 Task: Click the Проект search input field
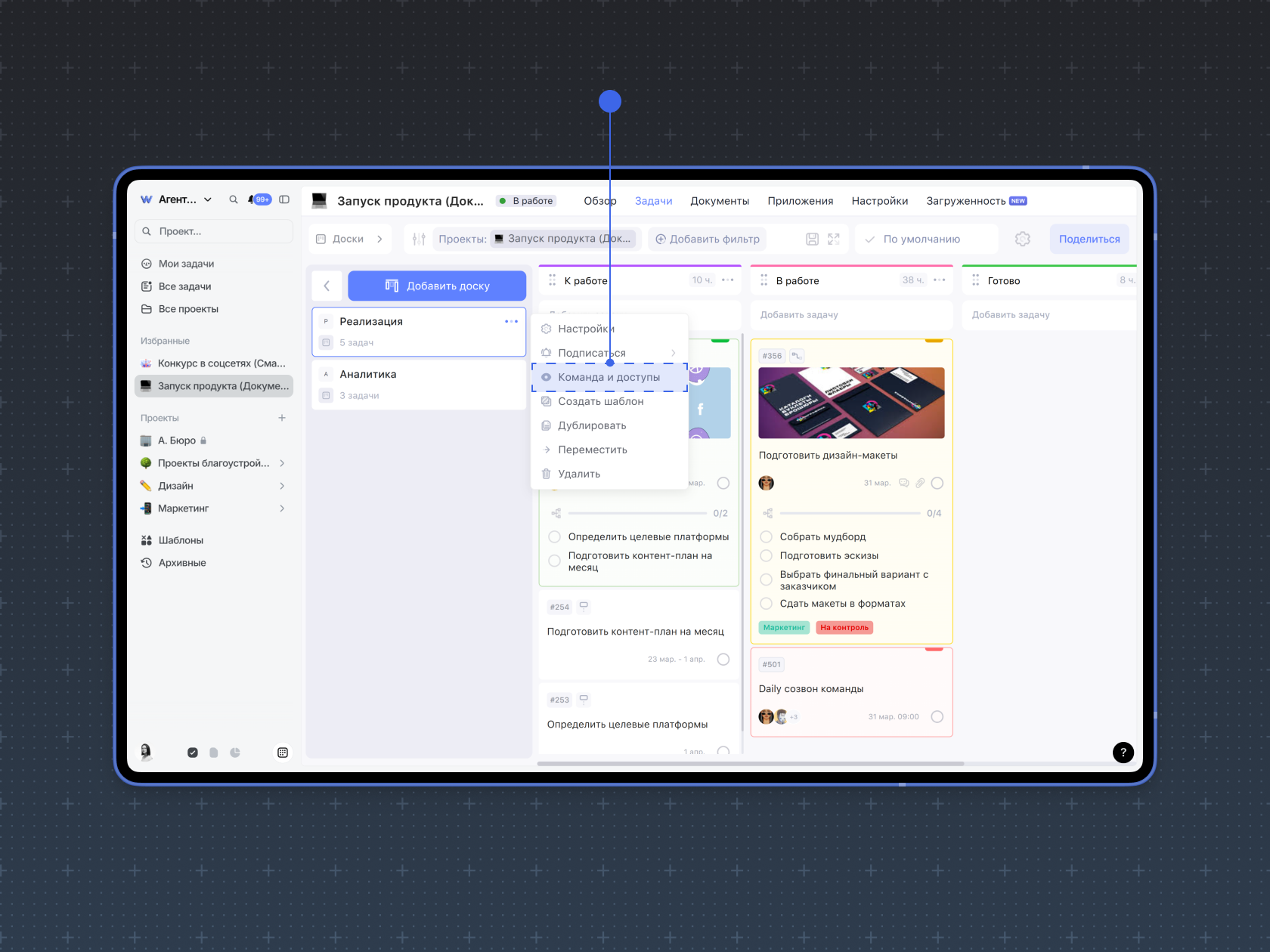(x=219, y=231)
